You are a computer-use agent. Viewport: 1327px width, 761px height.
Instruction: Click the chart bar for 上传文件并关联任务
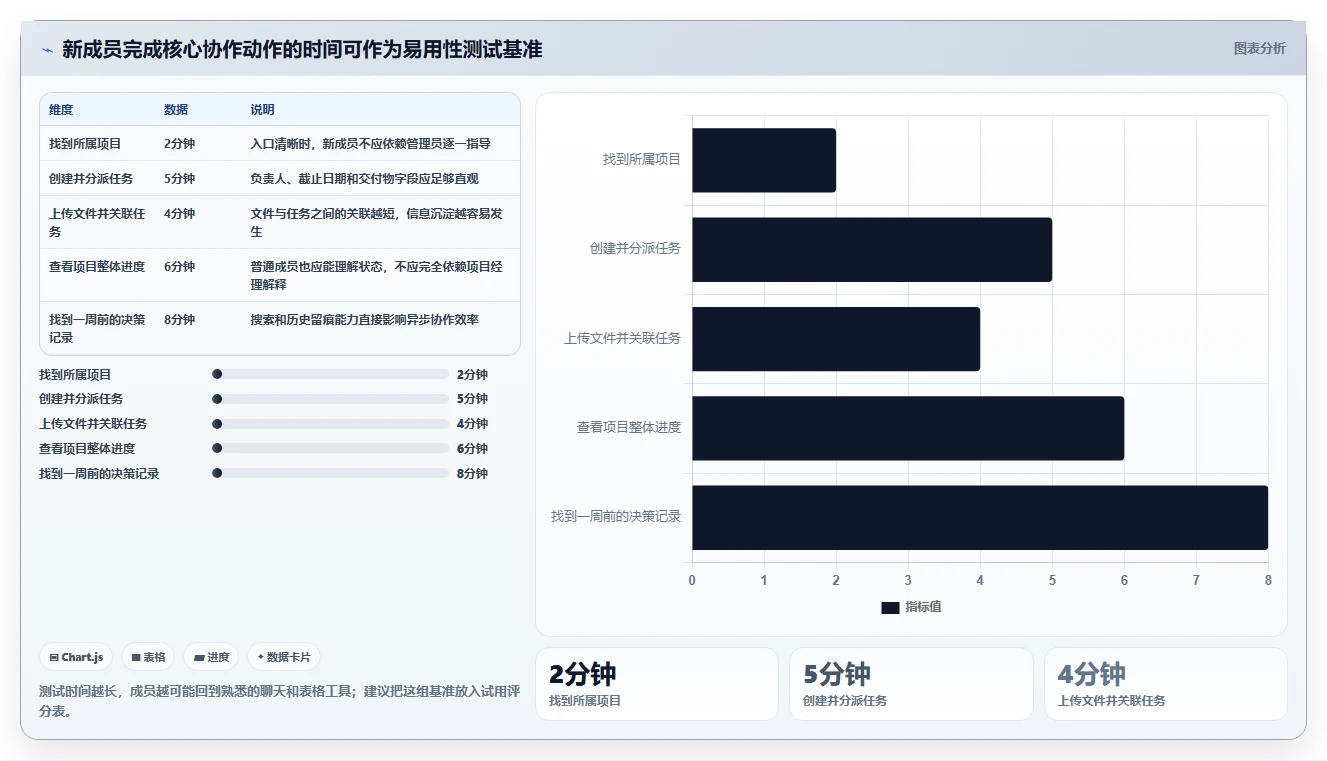836,339
